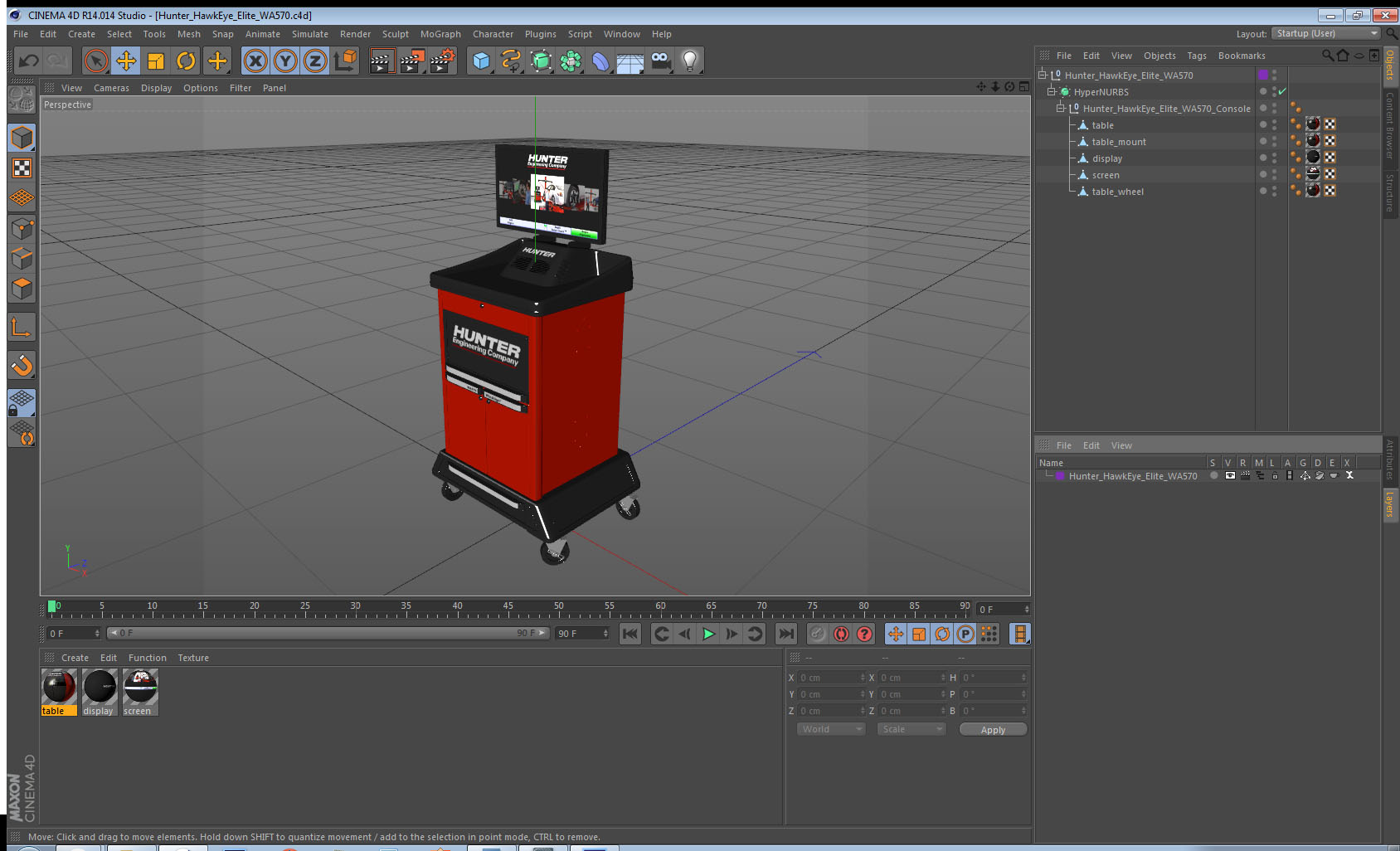Open the Simulate menu
1400x851 pixels.
pos(309,34)
